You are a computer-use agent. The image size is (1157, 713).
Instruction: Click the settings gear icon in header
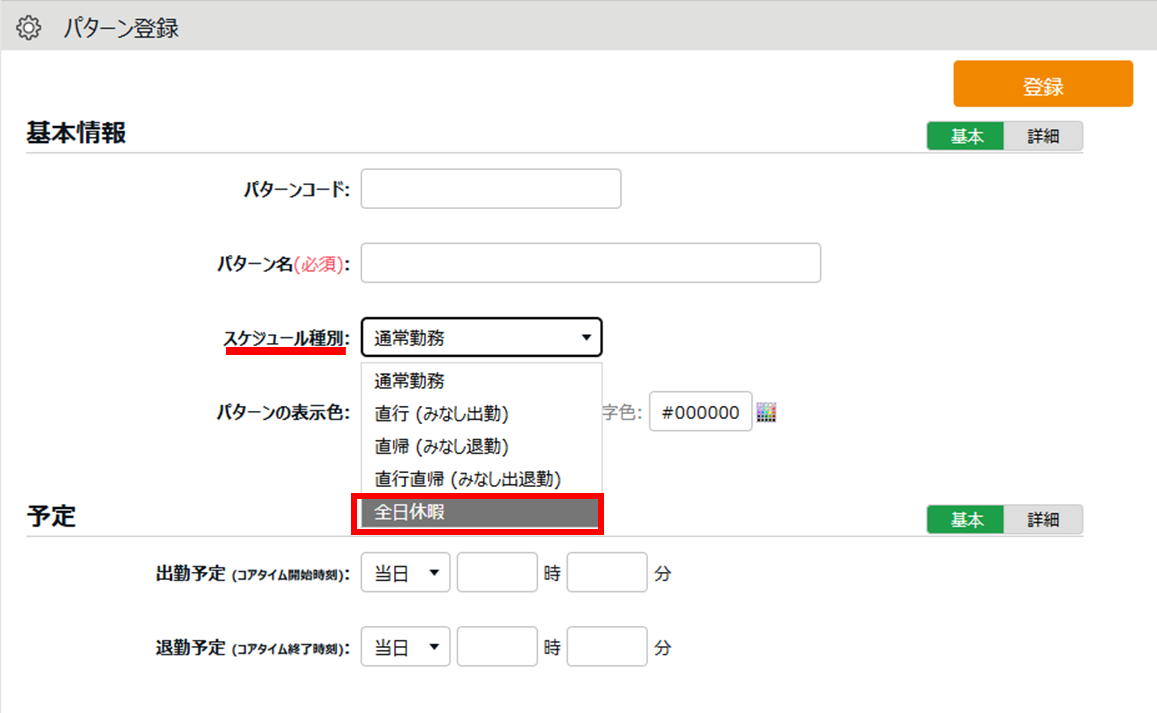(x=30, y=28)
